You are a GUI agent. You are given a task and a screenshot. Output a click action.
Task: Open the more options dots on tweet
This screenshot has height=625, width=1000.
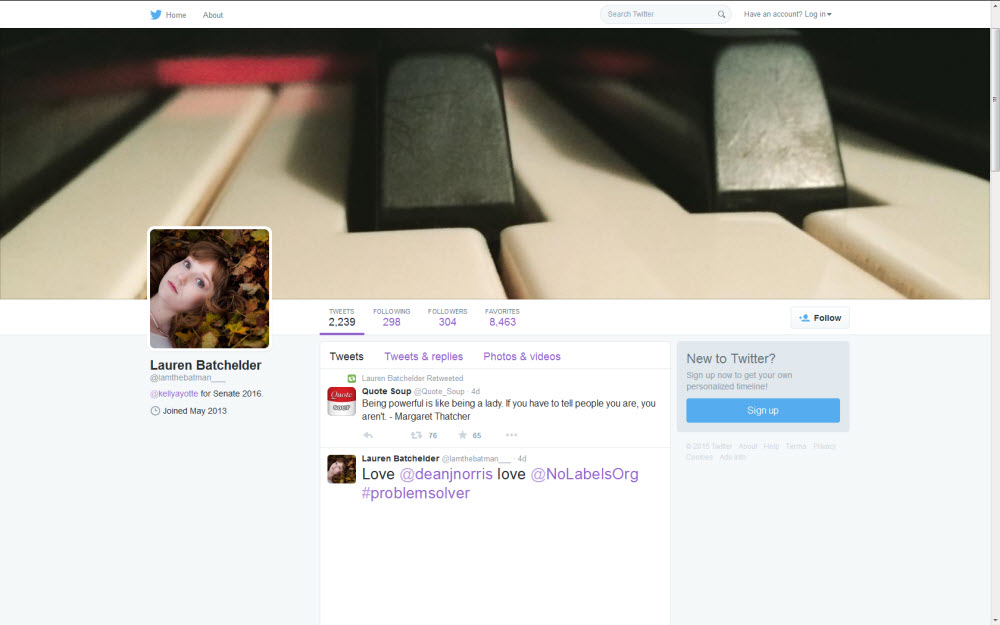click(511, 435)
